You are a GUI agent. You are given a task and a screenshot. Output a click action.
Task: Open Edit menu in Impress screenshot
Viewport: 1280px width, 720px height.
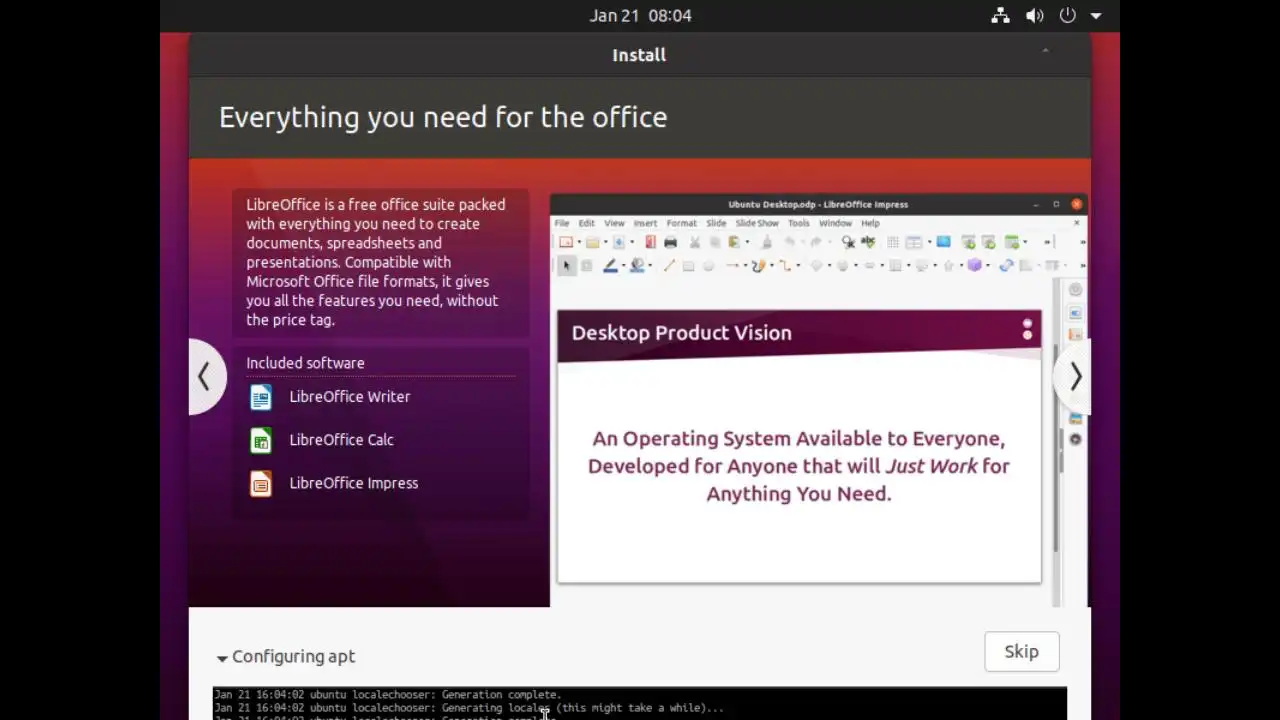pos(586,223)
